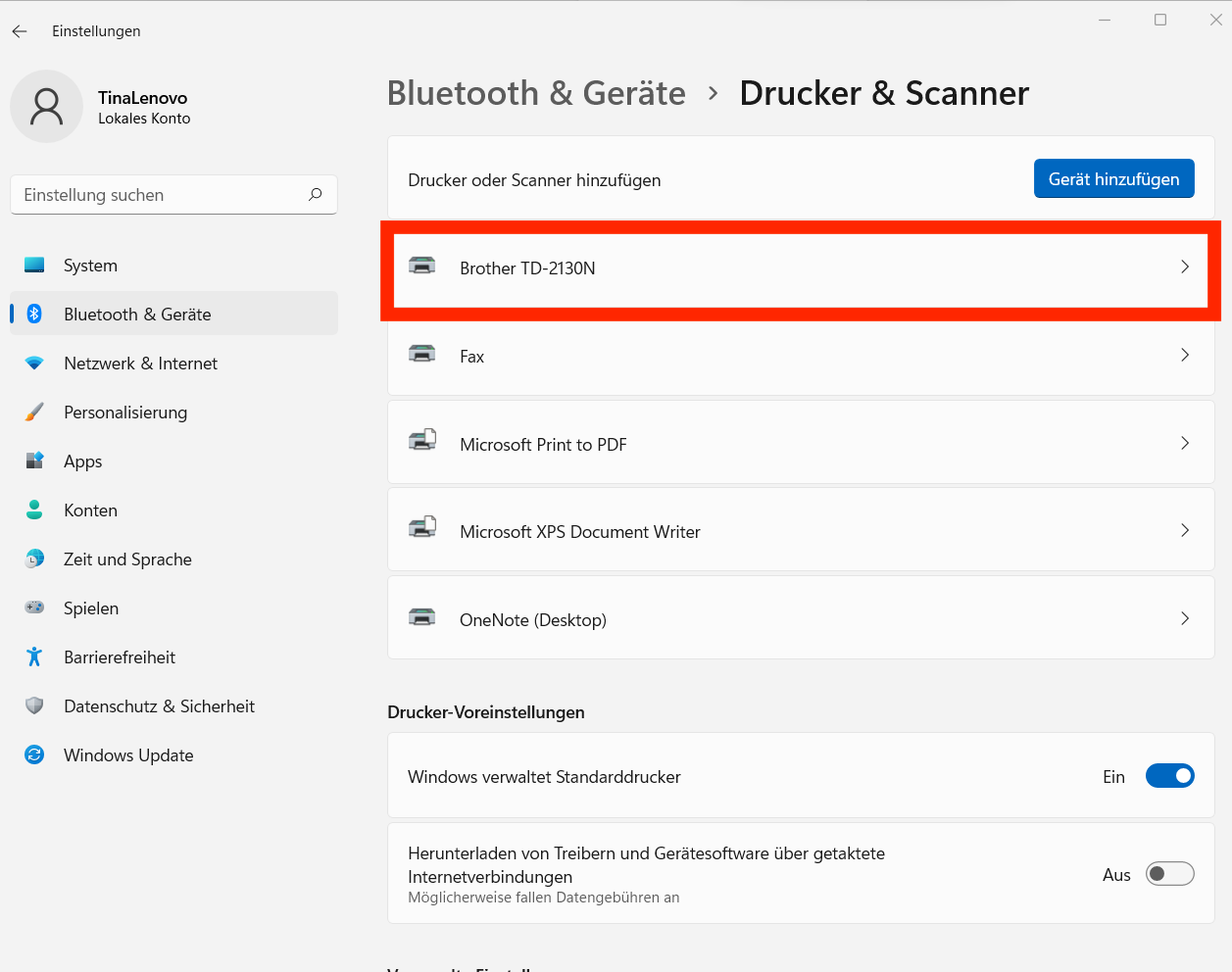Screen dimensions: 1232x972
Task: Click the Netzwerk & Internet wifi icon
Action: (34, 364)
